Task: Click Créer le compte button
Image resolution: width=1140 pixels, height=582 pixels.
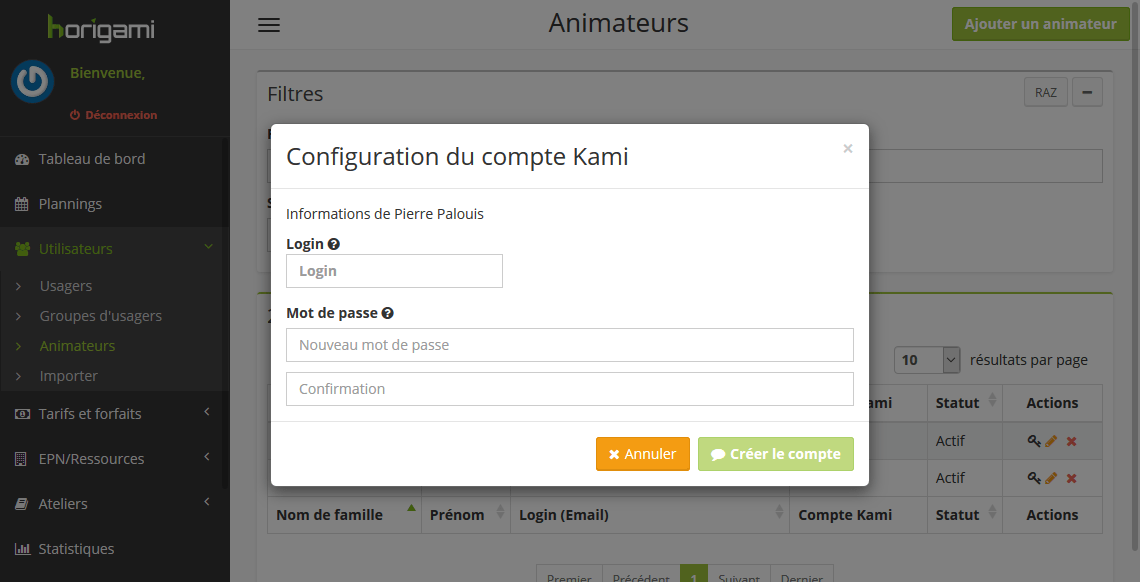Action: pos(776,454)
